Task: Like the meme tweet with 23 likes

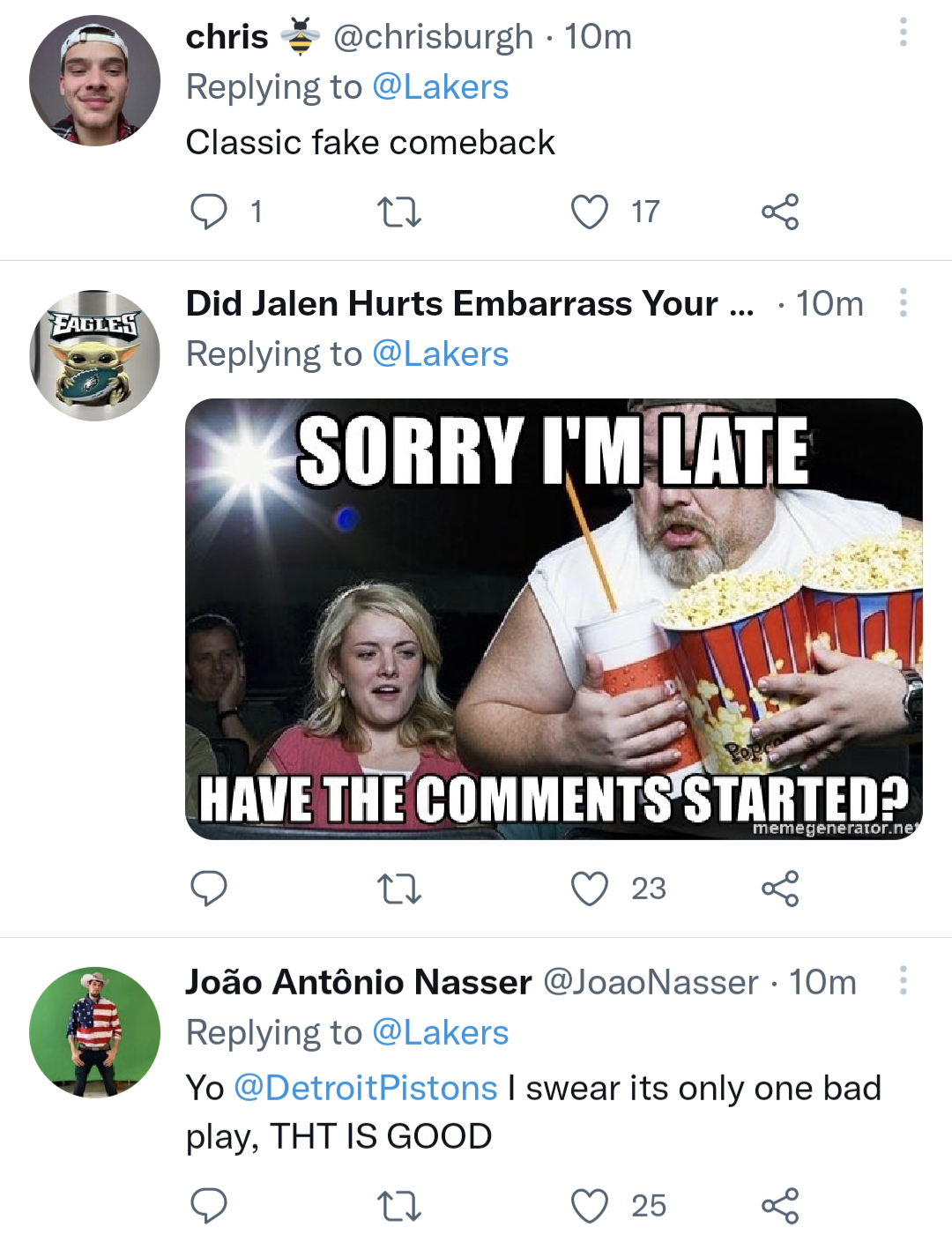Action: (590, 889)
